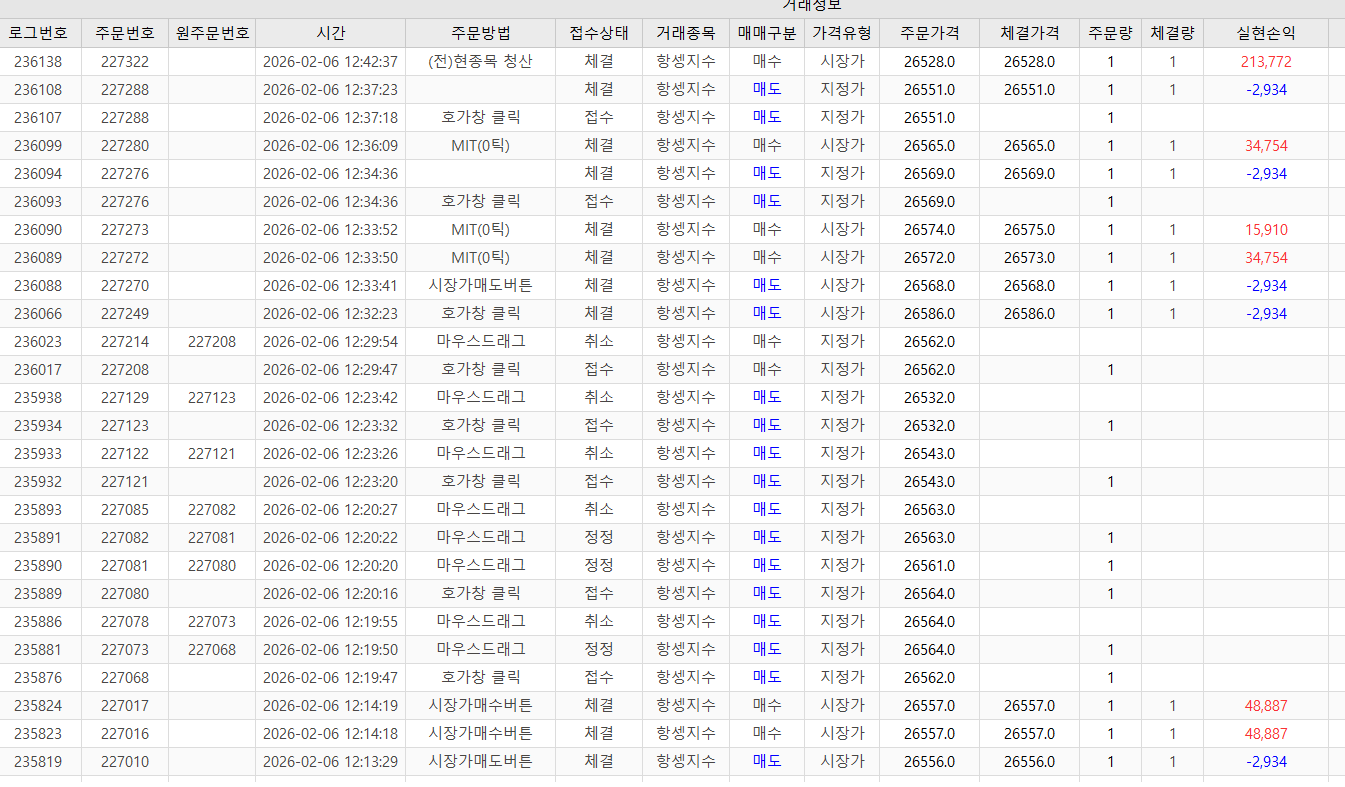Select log number 236138 cell
Screen dimensions: 1345x787
pyautogui.click(x=38, y=61)
